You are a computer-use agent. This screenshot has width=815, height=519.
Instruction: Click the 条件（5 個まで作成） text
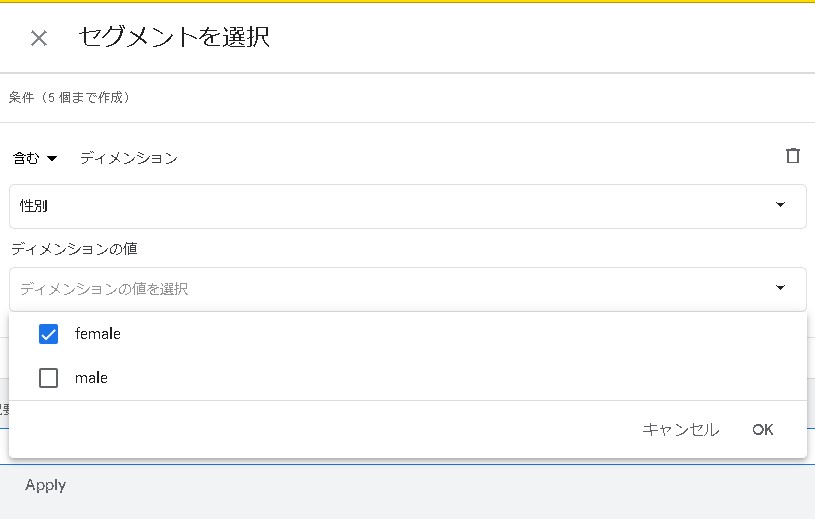point(70,98)
